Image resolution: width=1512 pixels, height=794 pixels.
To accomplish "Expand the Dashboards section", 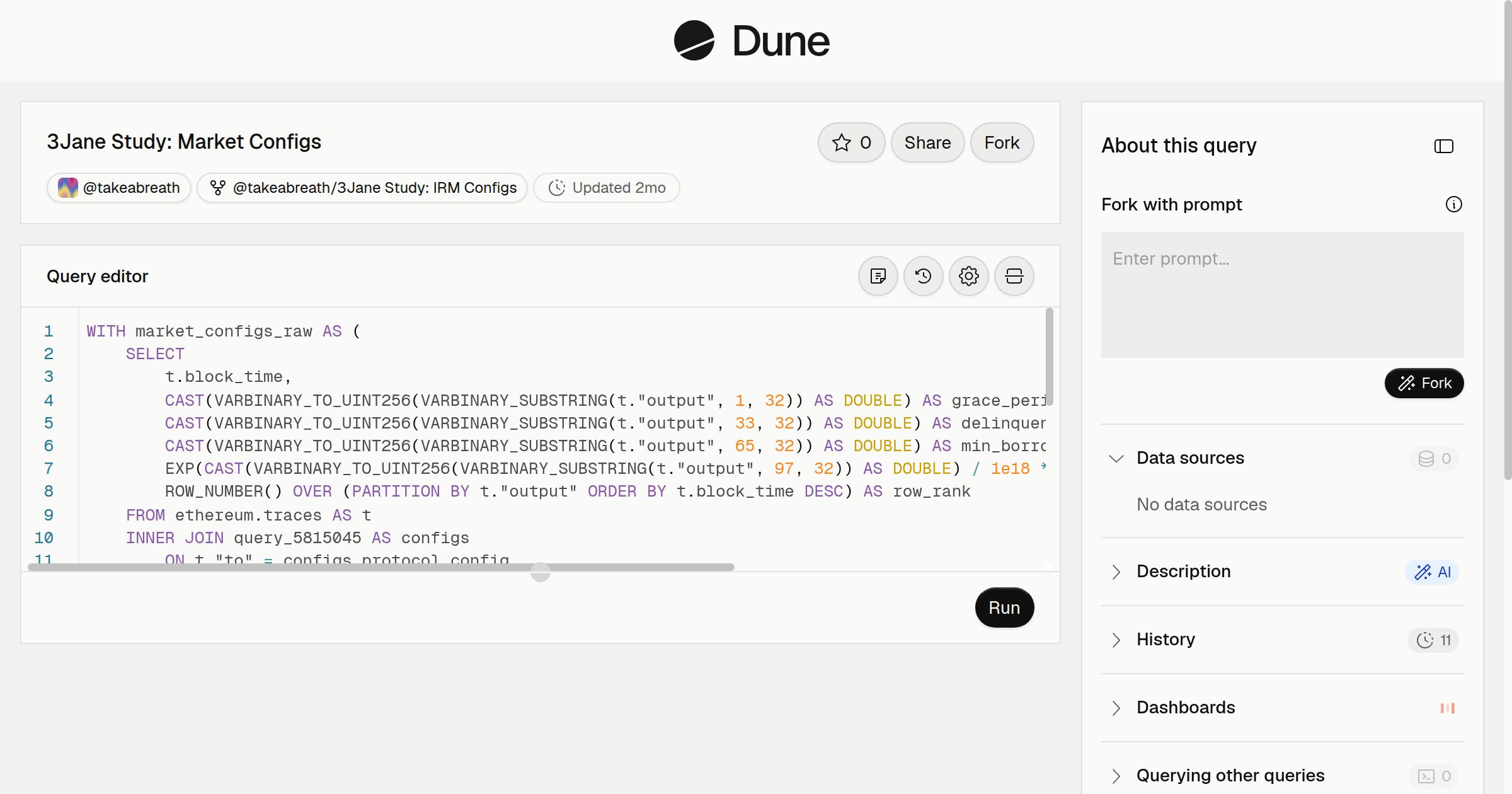I will pyautogui.click(x=1116, y=708).
